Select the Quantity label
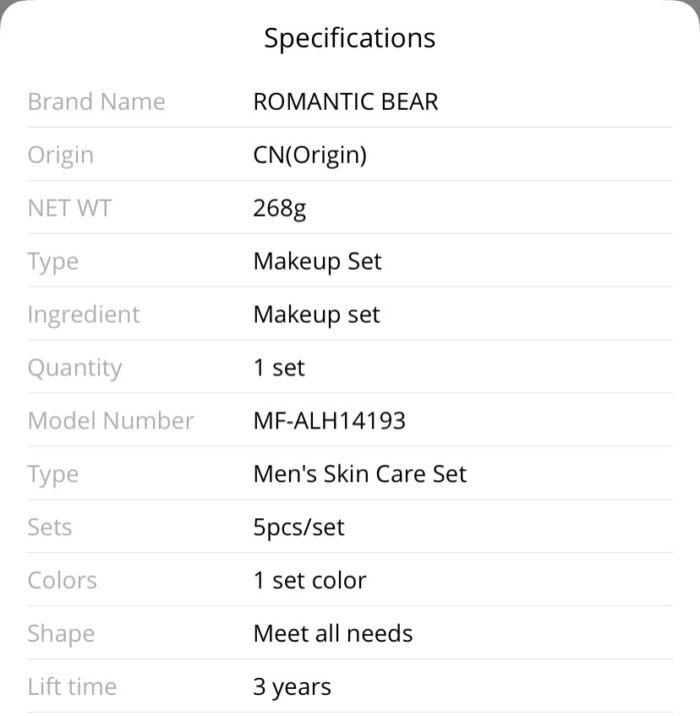The width and height of the screenshot is (700, 716). pyautogui.click(x=75, y=368)
